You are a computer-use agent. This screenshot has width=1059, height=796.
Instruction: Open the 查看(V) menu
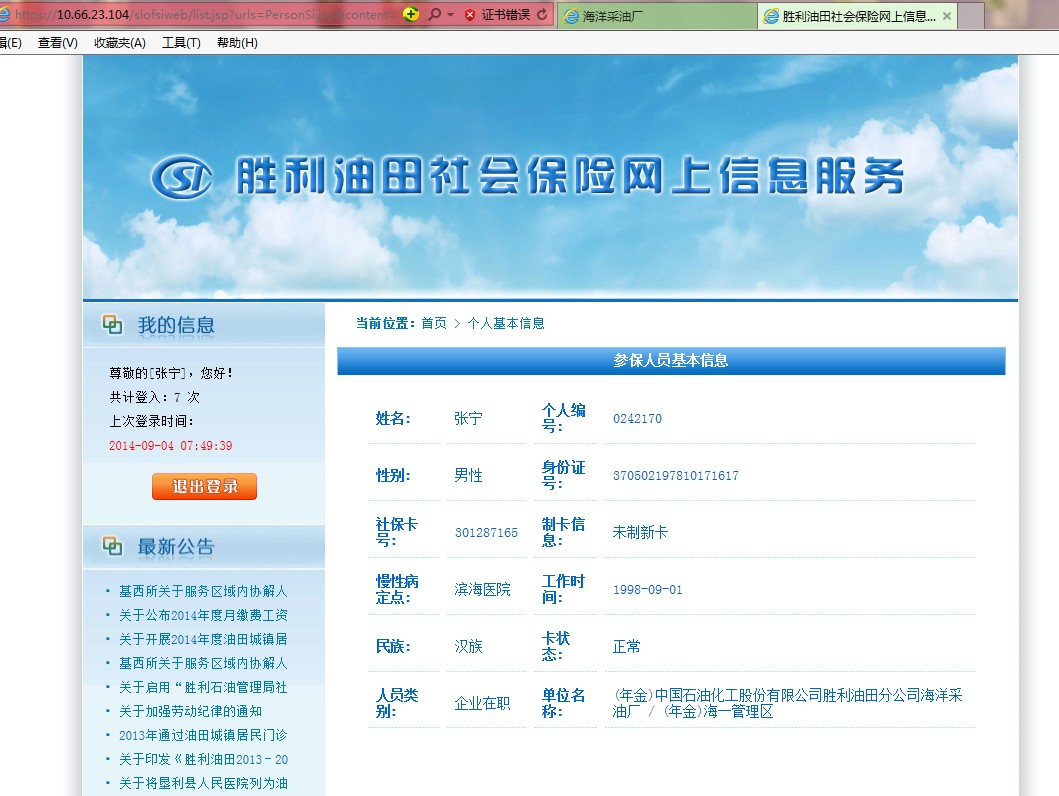57,42
